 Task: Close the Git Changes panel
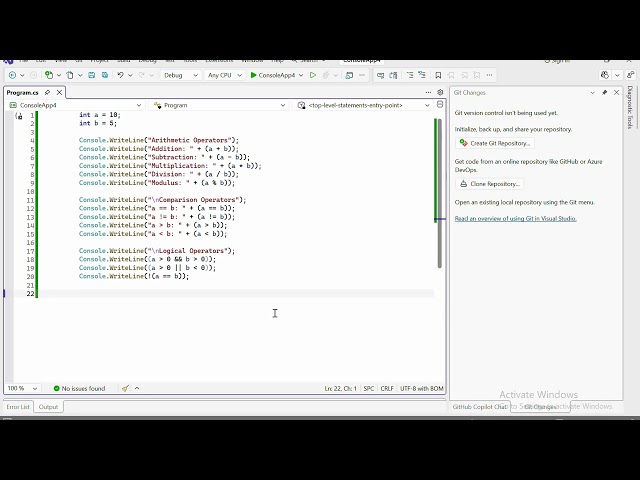616,93
